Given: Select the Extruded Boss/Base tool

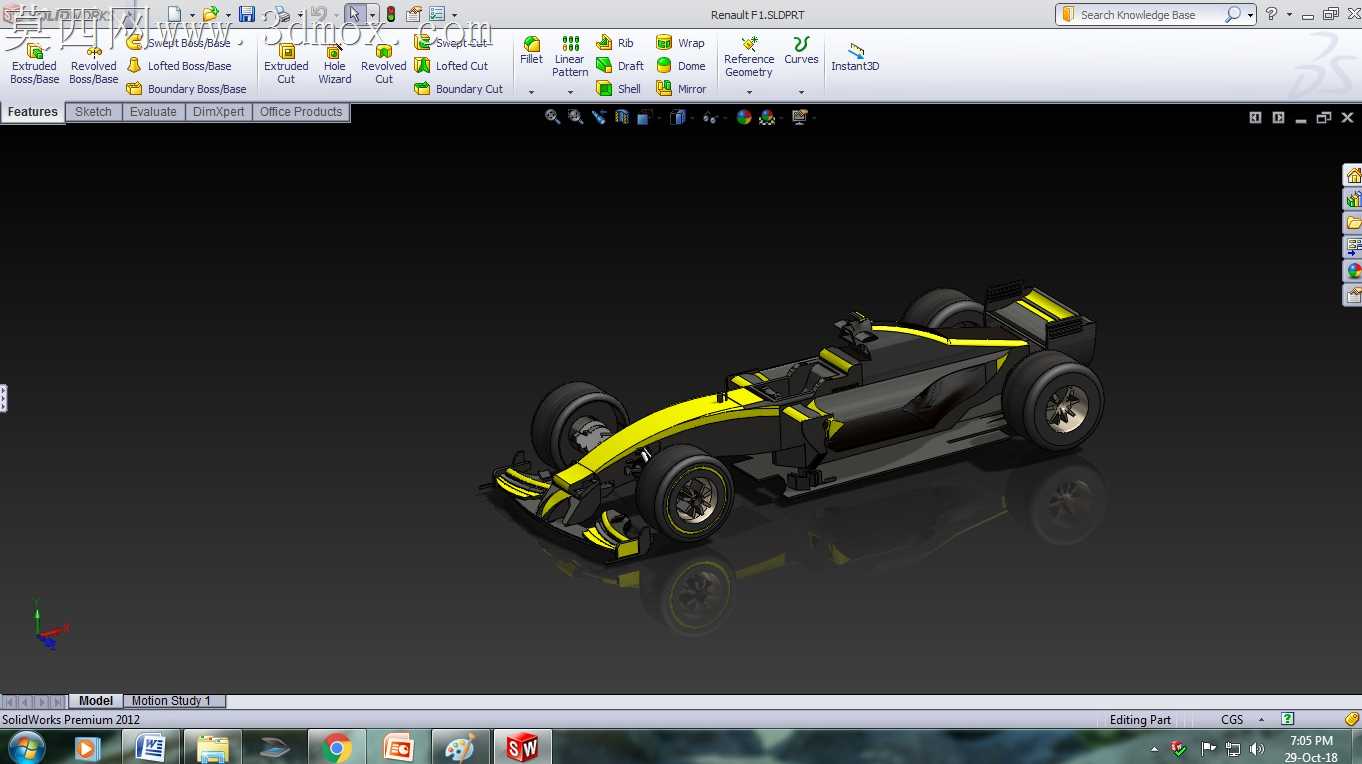Looking at the screenshot, I should point(34,63).
